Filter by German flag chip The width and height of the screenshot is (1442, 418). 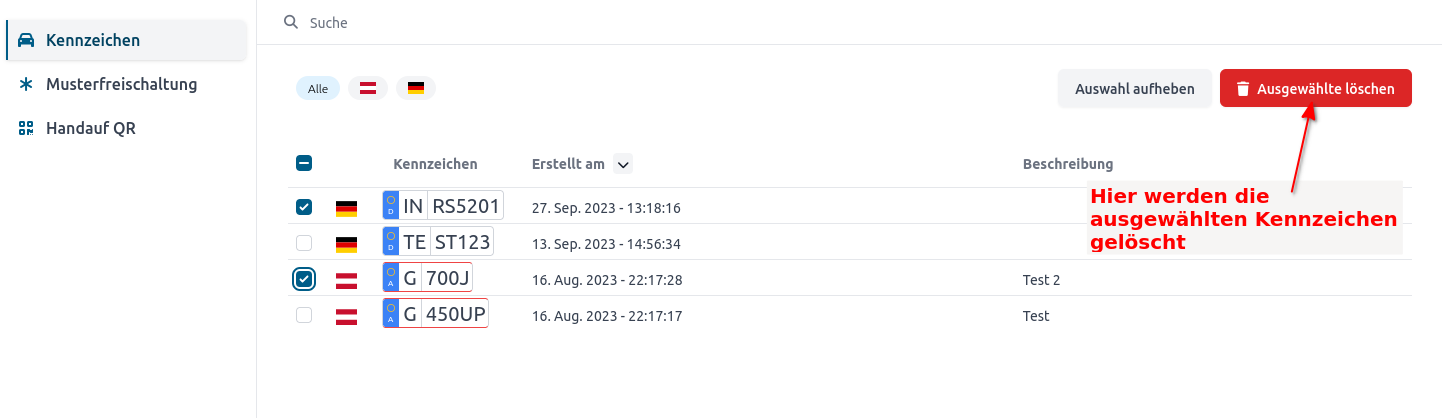coord(416,88)
